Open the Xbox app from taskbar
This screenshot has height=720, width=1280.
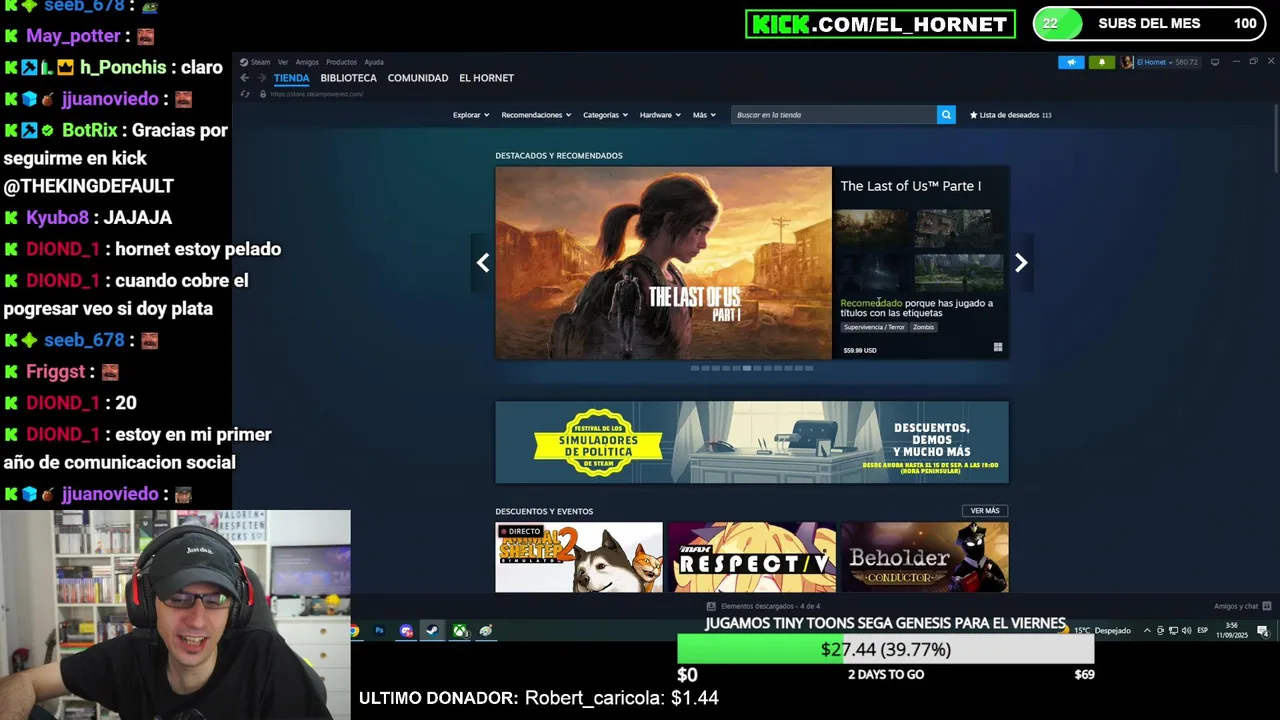coord(459,631)
